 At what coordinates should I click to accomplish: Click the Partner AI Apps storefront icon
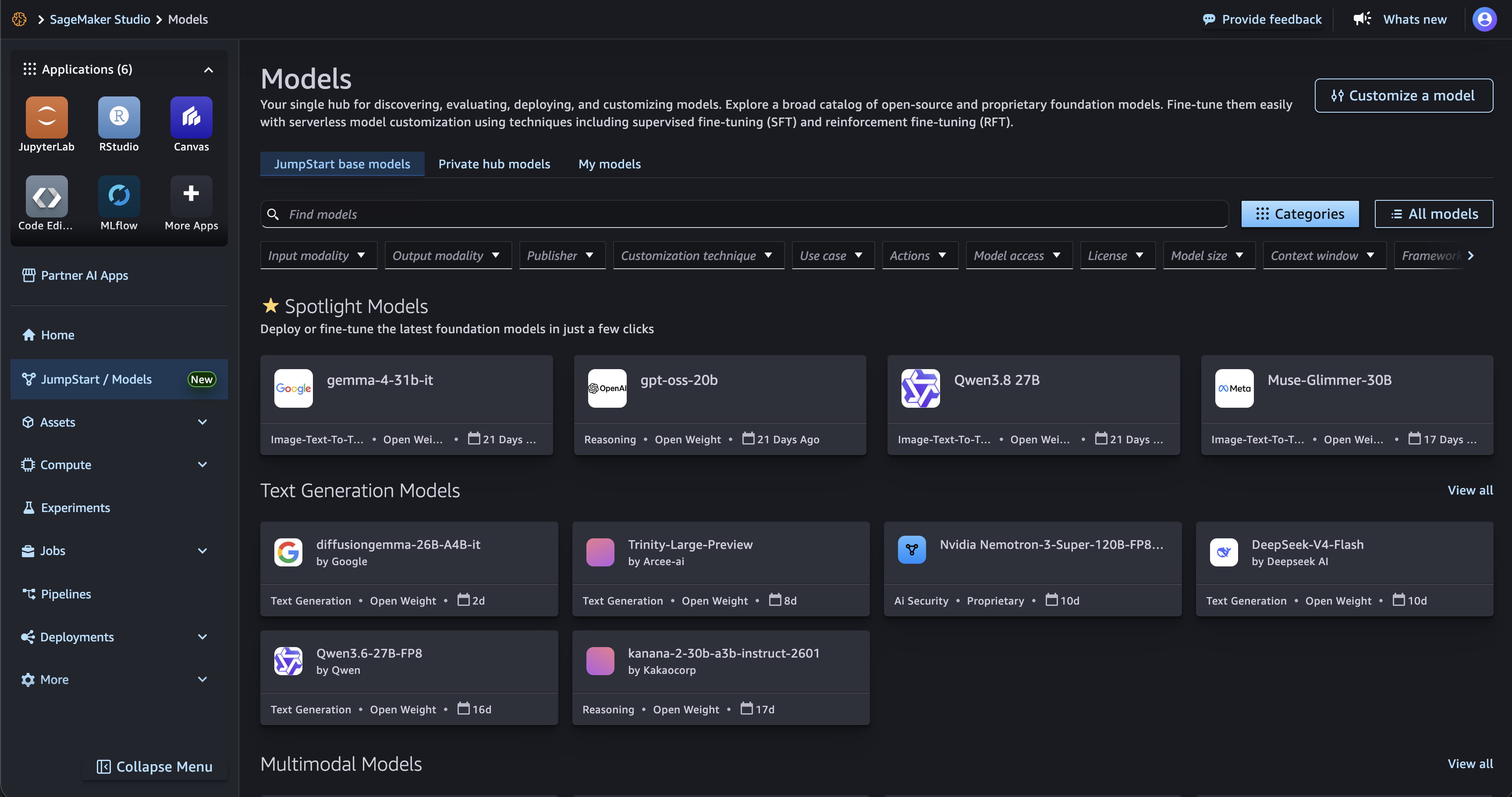(x=29, y=275)
